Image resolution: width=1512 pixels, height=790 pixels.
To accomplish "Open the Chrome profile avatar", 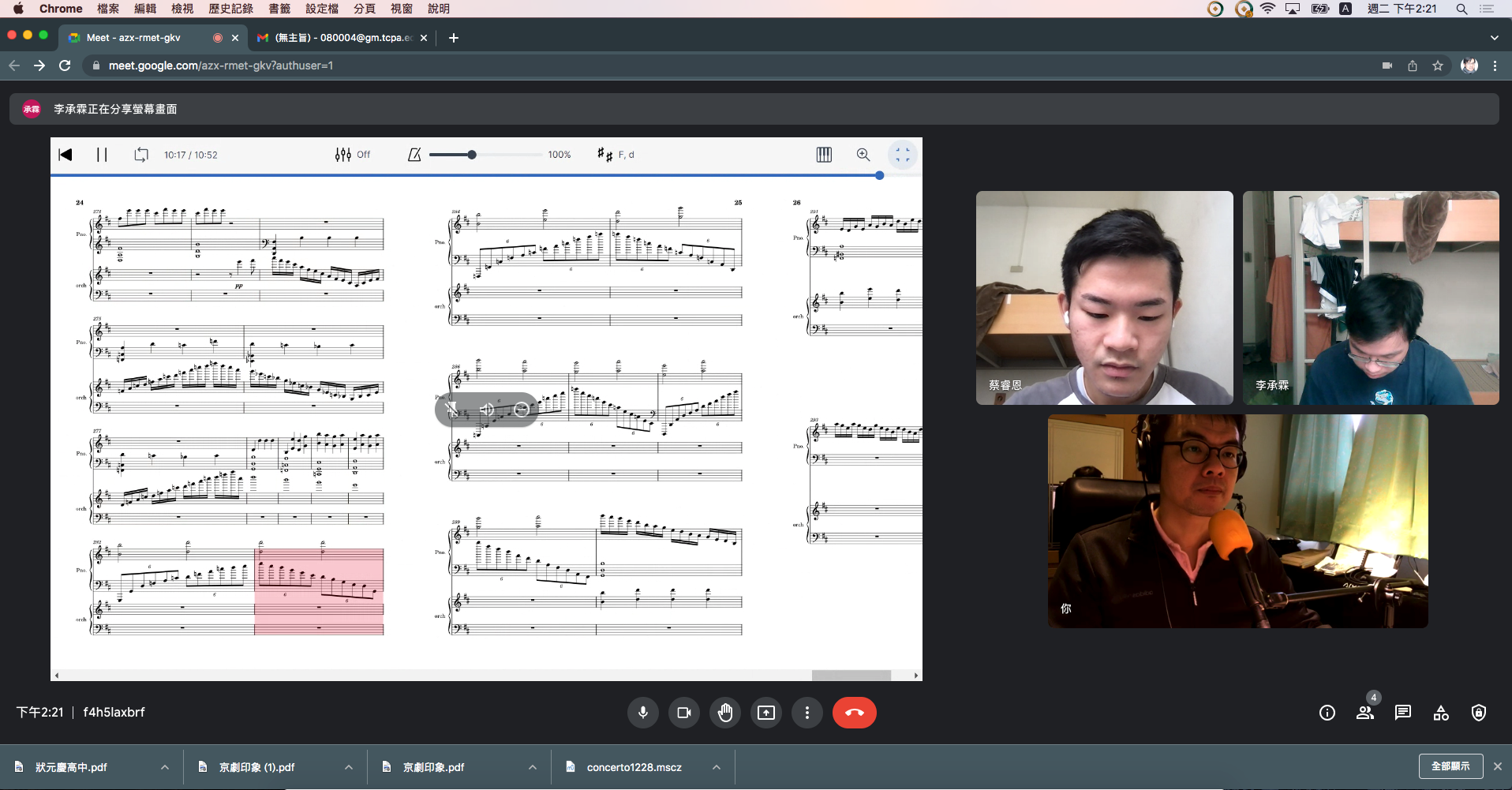I will pyautogui.click(x=1469, y=66).
